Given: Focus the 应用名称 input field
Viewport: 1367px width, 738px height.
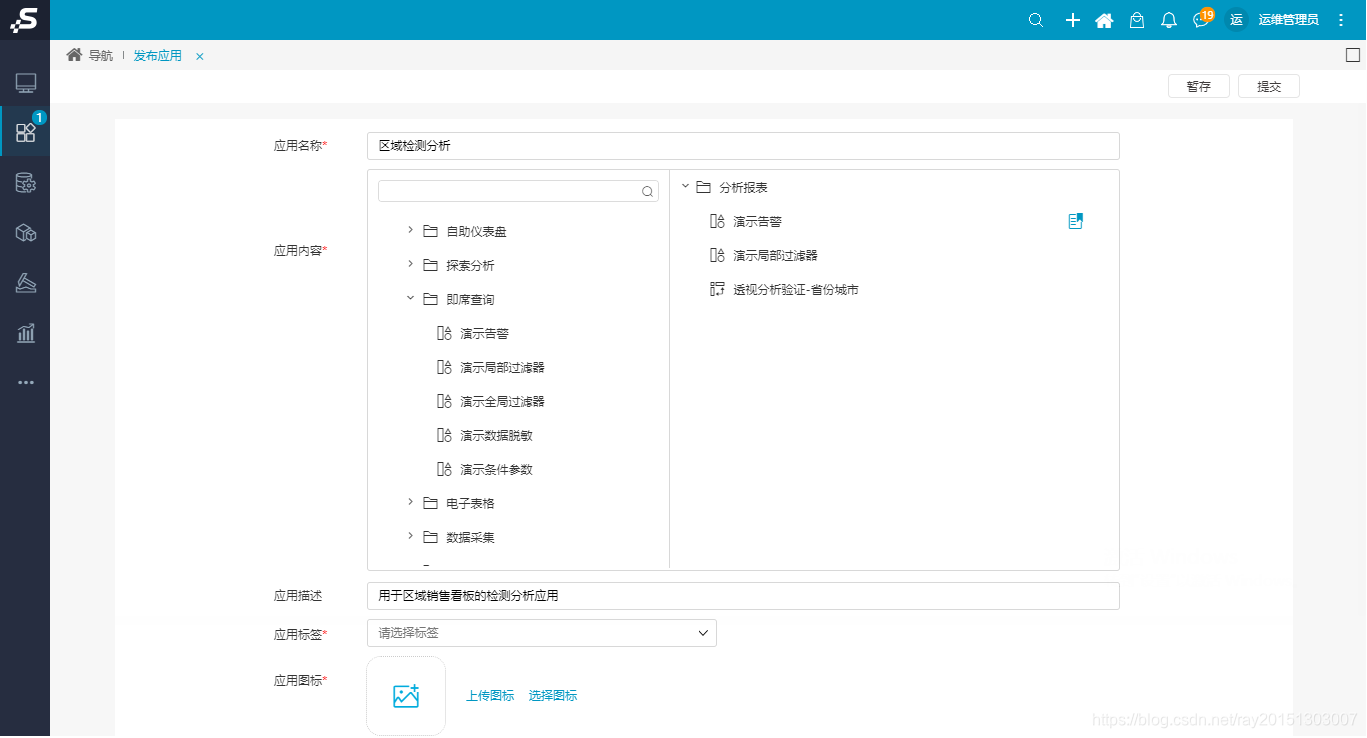Looking at the screenshot, I should (743, 146).
